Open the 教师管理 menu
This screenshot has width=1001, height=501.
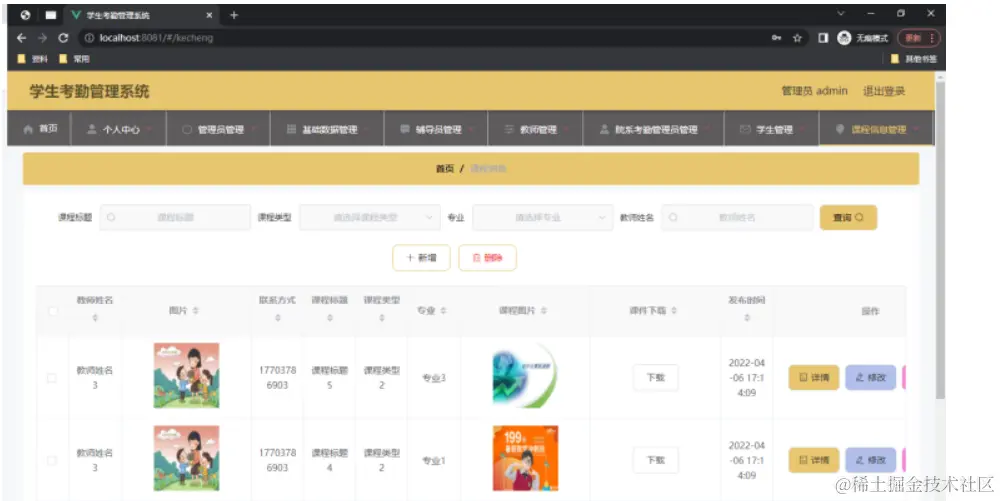click(535, 129)
